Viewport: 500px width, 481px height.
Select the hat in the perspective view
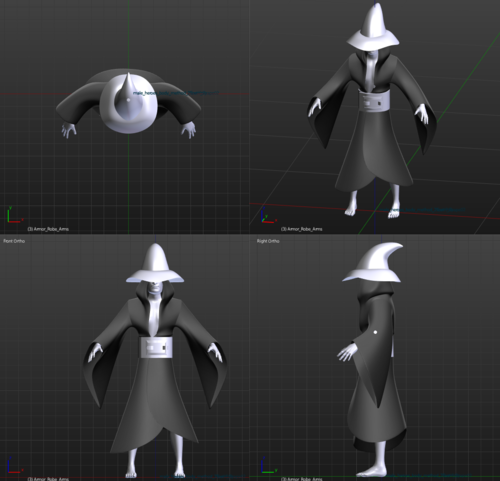click(x=373, y=27)
